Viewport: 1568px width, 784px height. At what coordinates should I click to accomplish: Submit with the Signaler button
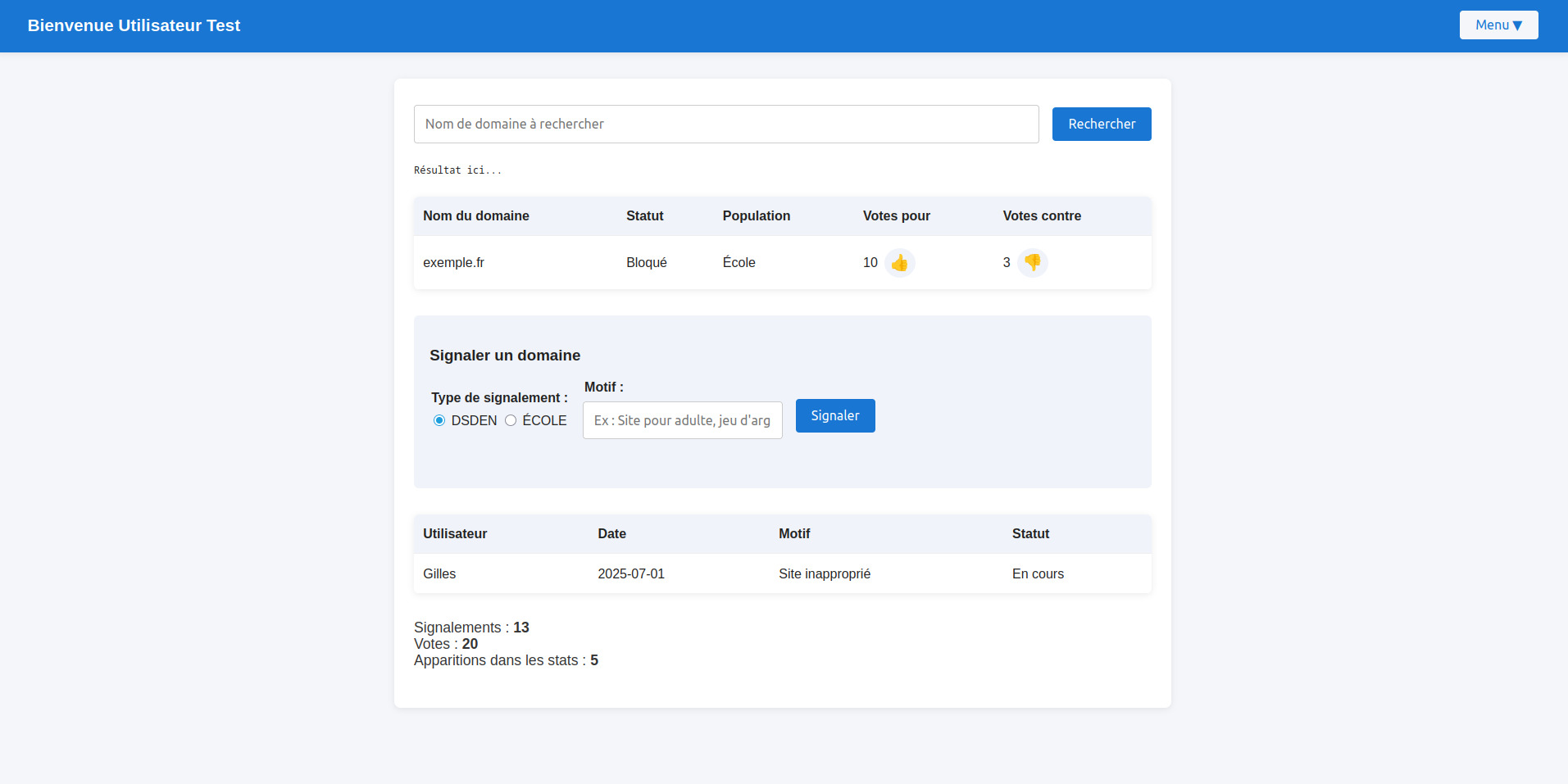(x=834, y=416)
